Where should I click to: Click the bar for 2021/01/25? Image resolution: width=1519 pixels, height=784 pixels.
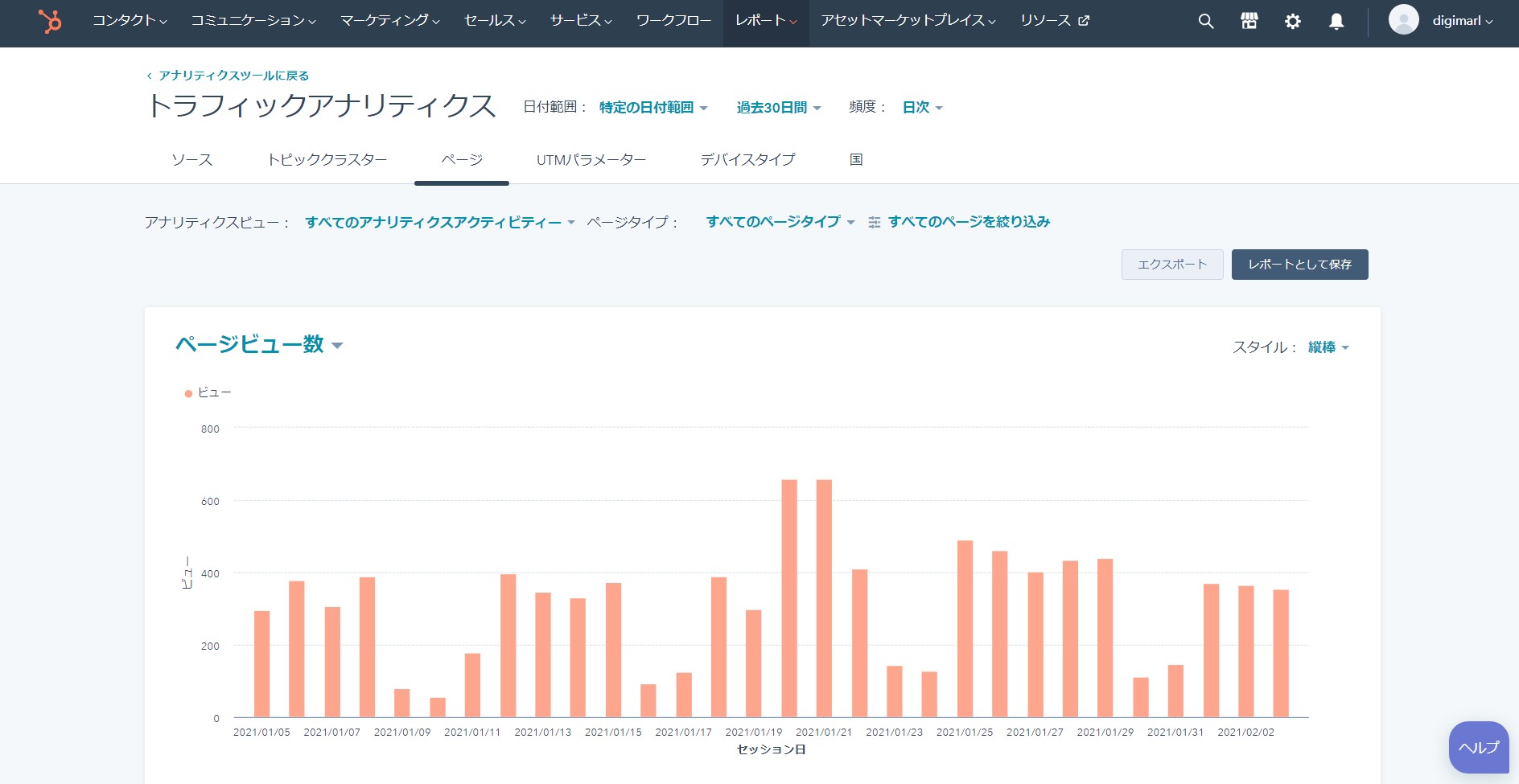pyautogui.click(x=965, y=629)
